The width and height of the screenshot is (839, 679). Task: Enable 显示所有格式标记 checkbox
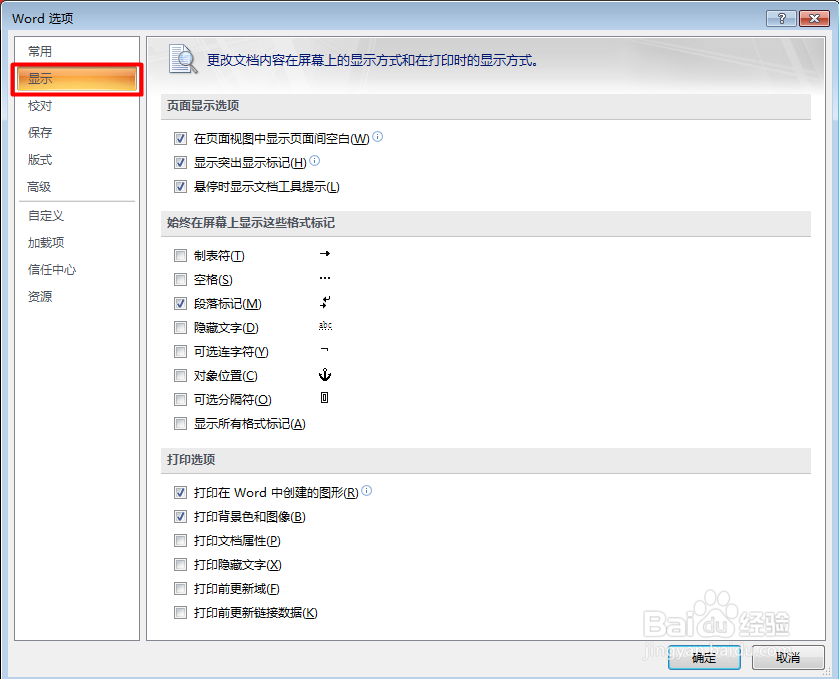pos(180,424)
